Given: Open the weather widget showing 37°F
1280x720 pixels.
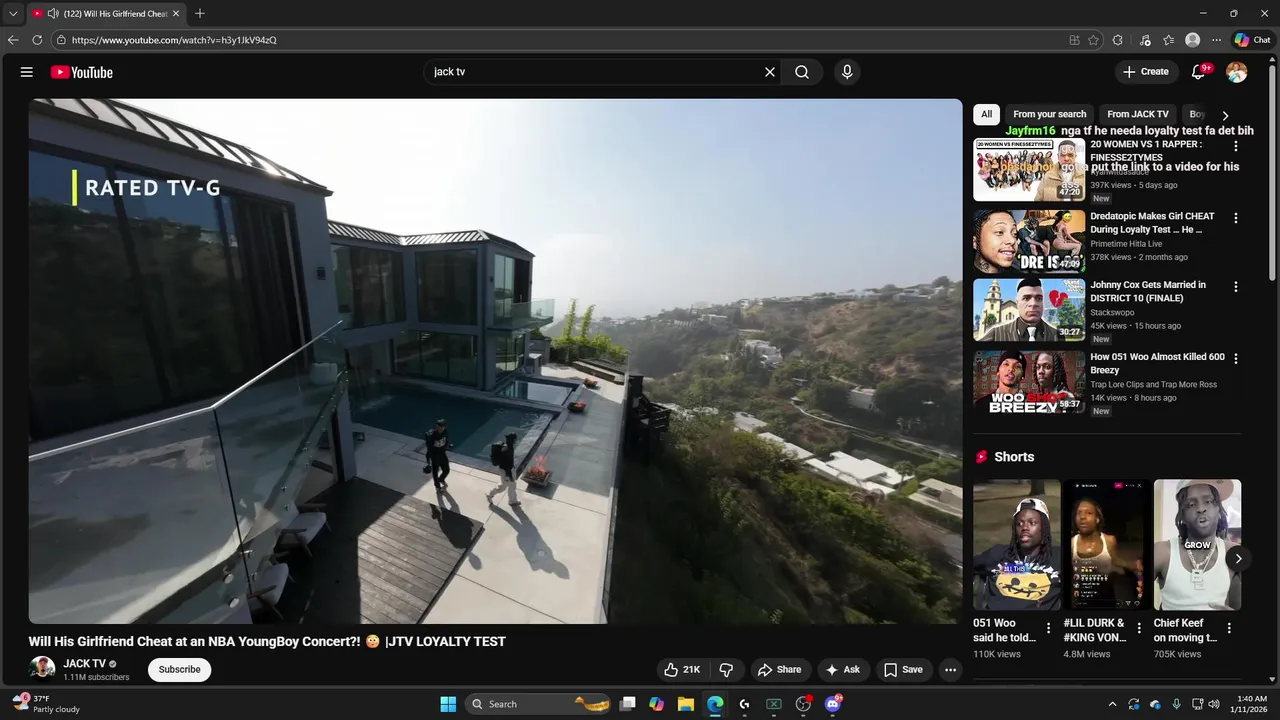Looking at the screenshot, I should click(46, 704).
